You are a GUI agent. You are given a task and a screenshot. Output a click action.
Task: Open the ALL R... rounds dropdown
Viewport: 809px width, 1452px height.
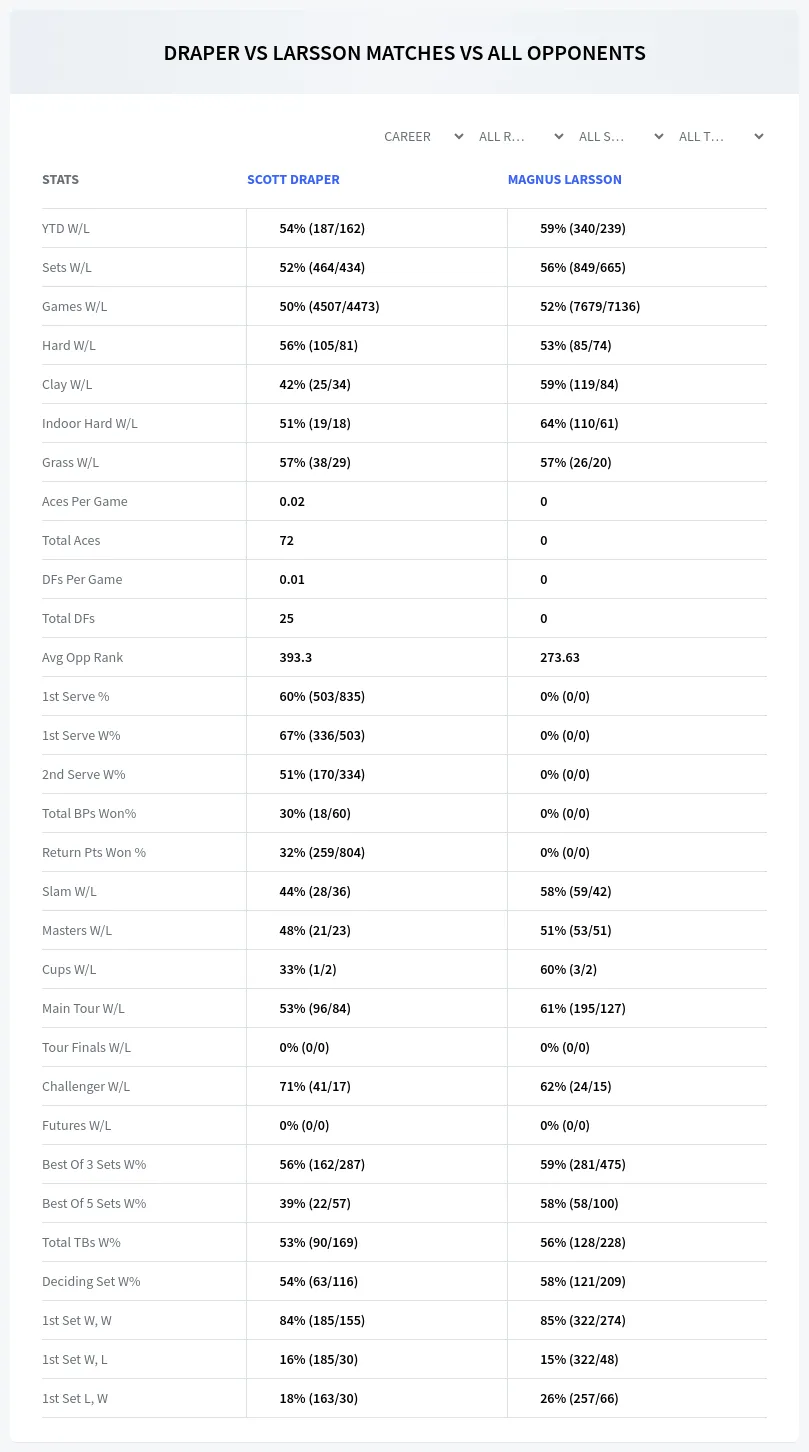[521, 136]
